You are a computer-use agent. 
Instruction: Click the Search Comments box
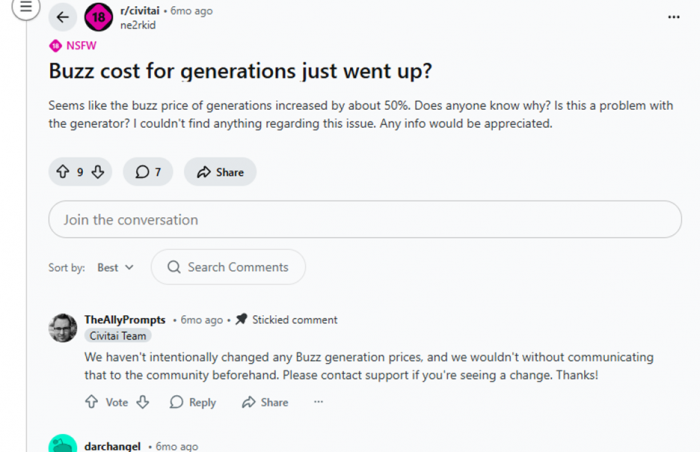228,267
